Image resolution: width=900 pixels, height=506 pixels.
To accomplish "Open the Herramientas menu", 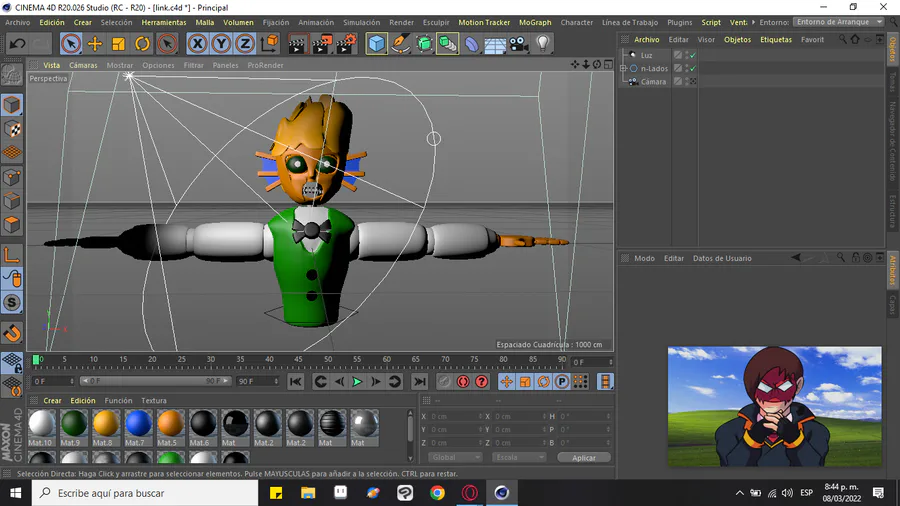I will 164,22.
